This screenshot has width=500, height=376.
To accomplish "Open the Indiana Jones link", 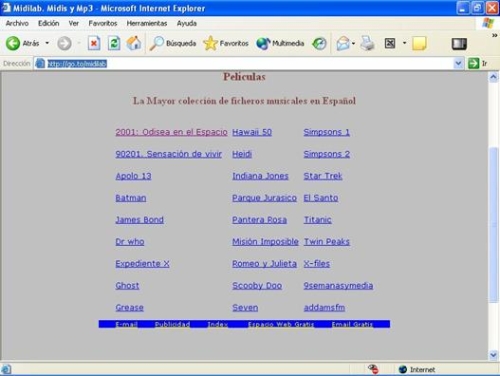I will pyautogui.click(x=260, y=176).
